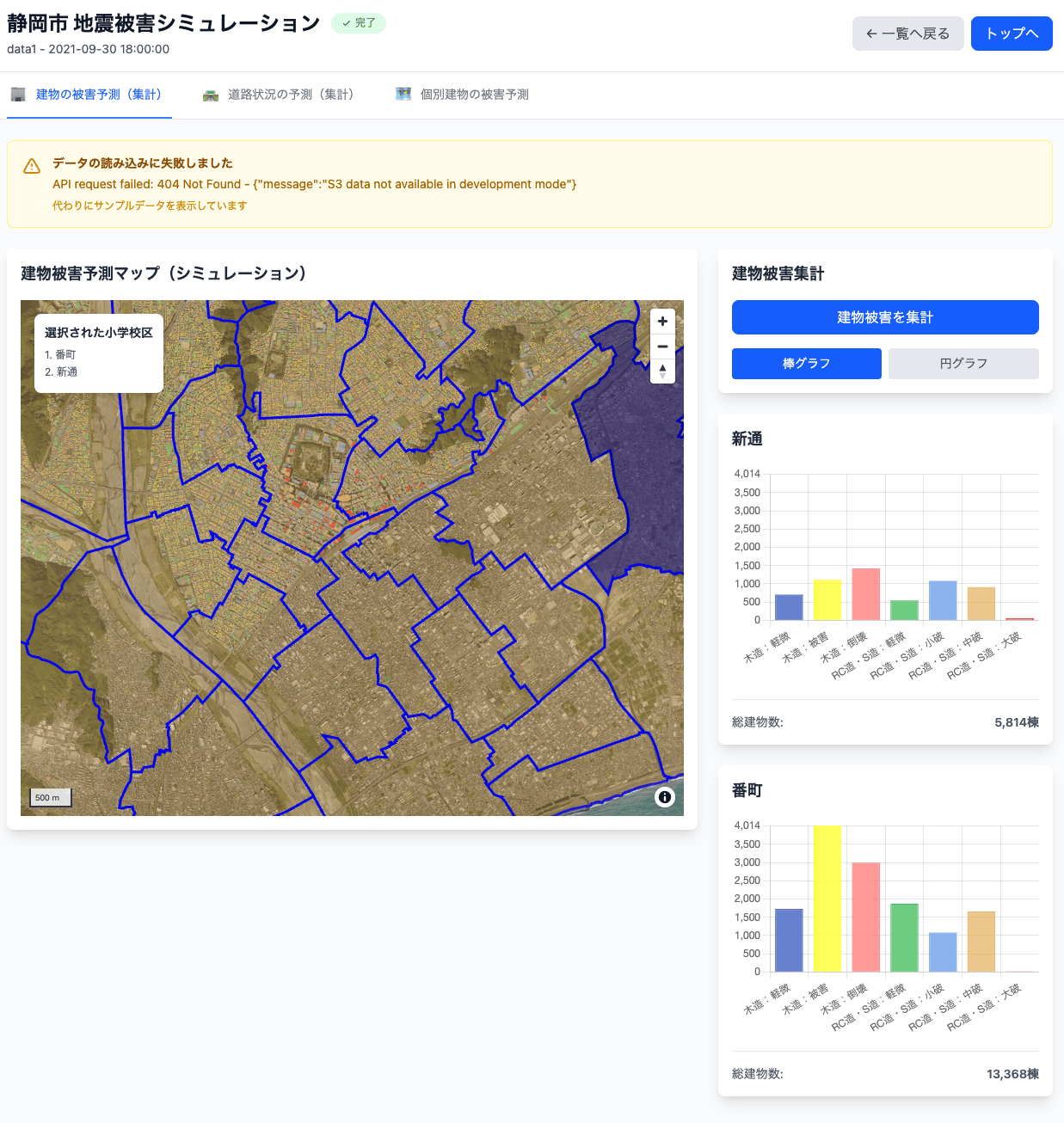
Task: Switch chart view to 棒グラフ
Action: tap(806, 364)
